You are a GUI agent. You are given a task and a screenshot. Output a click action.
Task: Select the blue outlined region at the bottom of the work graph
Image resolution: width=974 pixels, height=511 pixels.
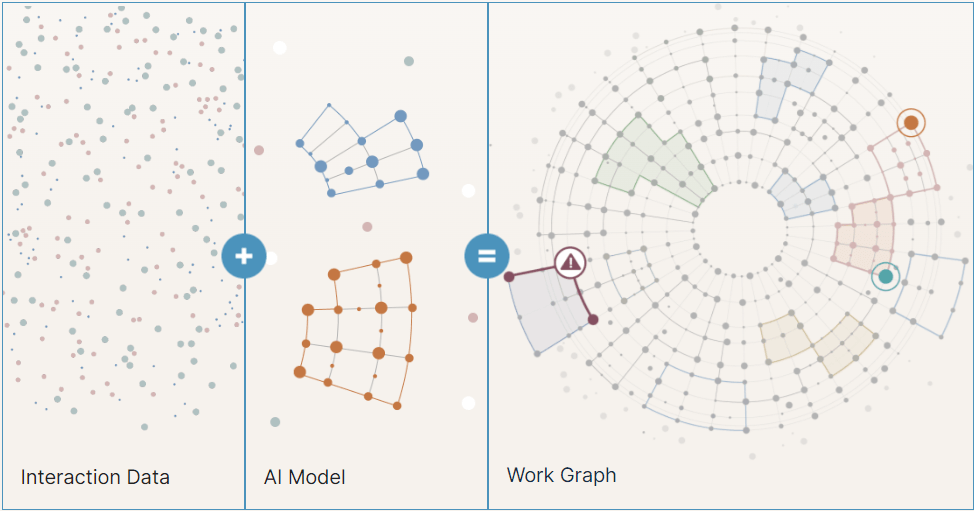pos(696,396)
